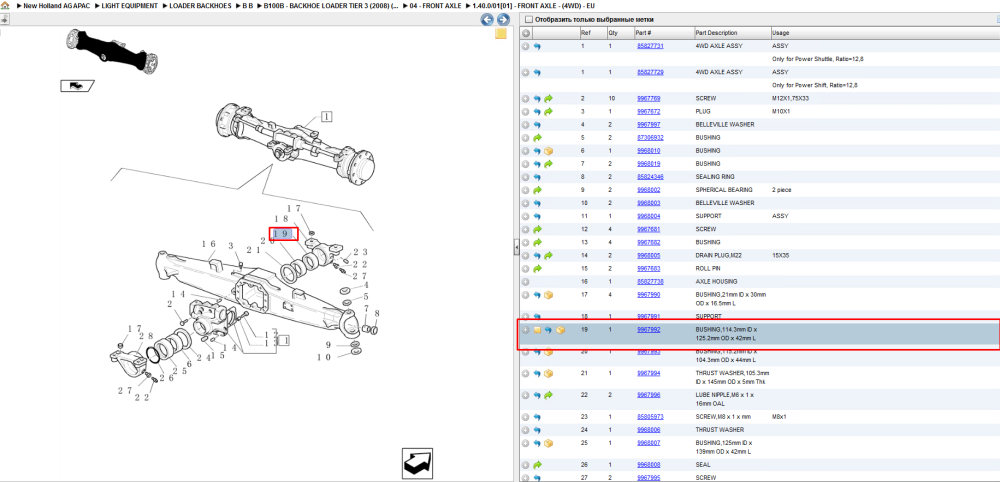Screen dimensions: 1000x482
Task: Select callout 8 on the diagram
Action: (x=377, y=313)
